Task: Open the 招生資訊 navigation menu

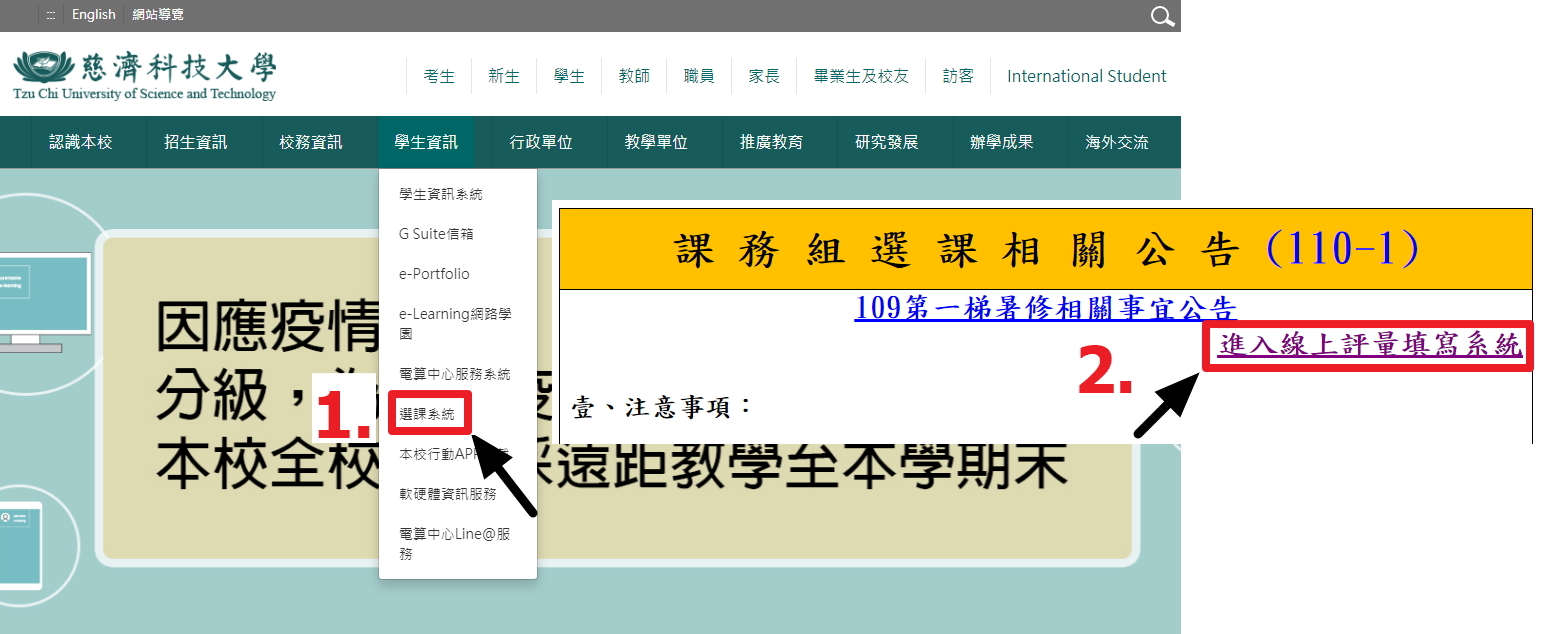Action: point(196,142)
